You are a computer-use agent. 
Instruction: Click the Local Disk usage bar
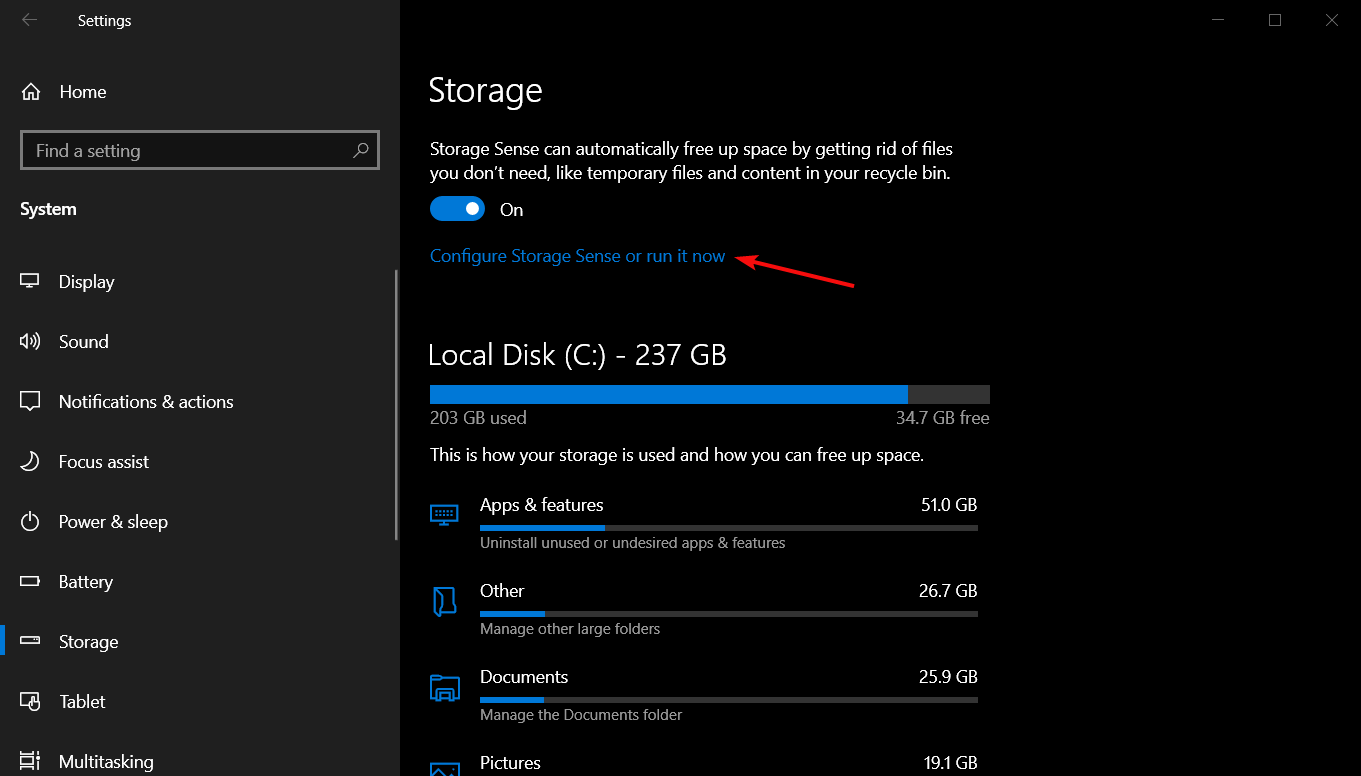pyautogui.click(x=708, y=394)
